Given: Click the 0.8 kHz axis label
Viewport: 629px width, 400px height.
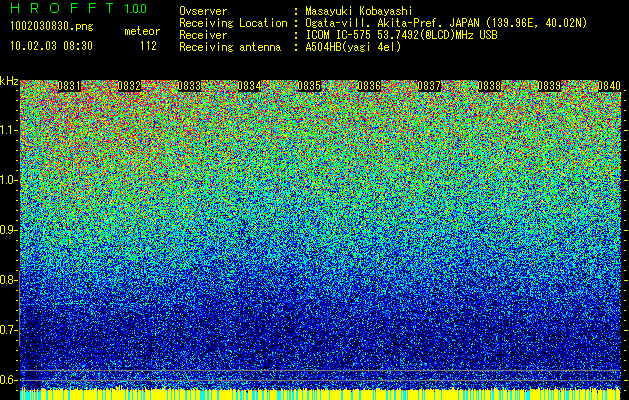Looking at the screenshot, I should tap(9, 280).
